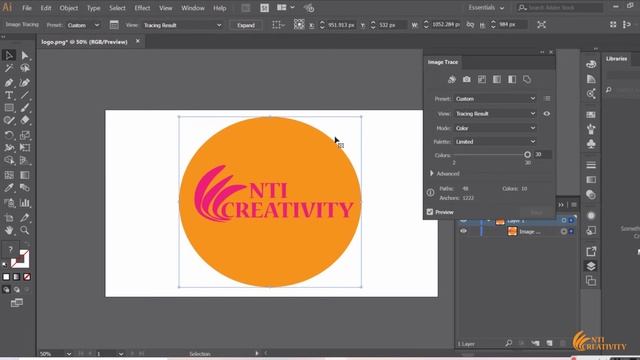The image size is (640, 360).
Task: Select the Paintbrush tool
Action: [x=24, y=108]
